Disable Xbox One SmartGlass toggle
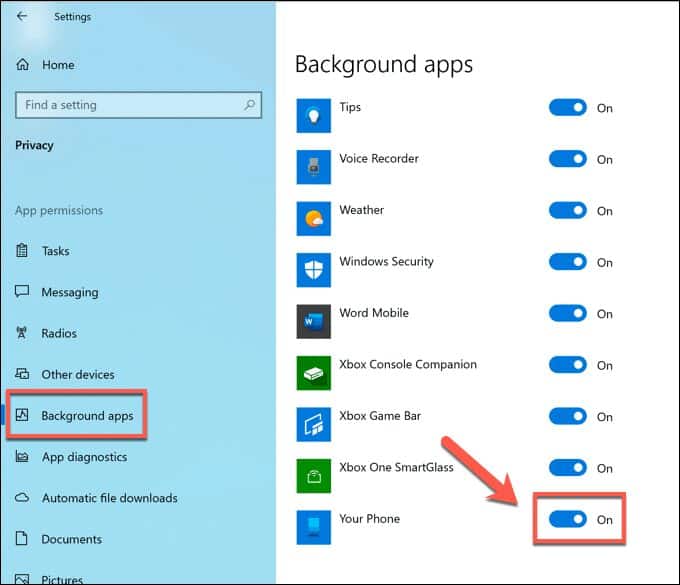680x585 pixels. click(568, 467)
